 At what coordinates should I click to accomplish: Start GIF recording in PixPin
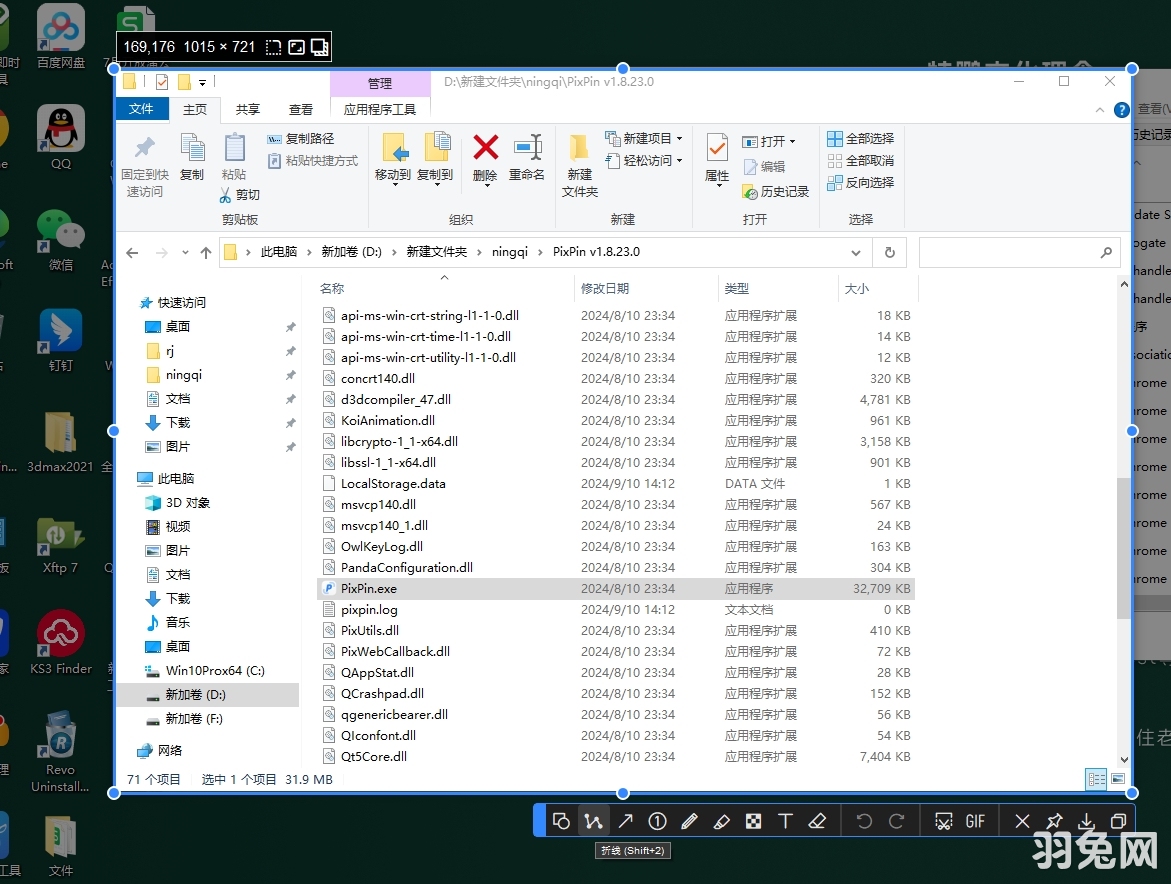pyautogui.click(x=977, y=820)
